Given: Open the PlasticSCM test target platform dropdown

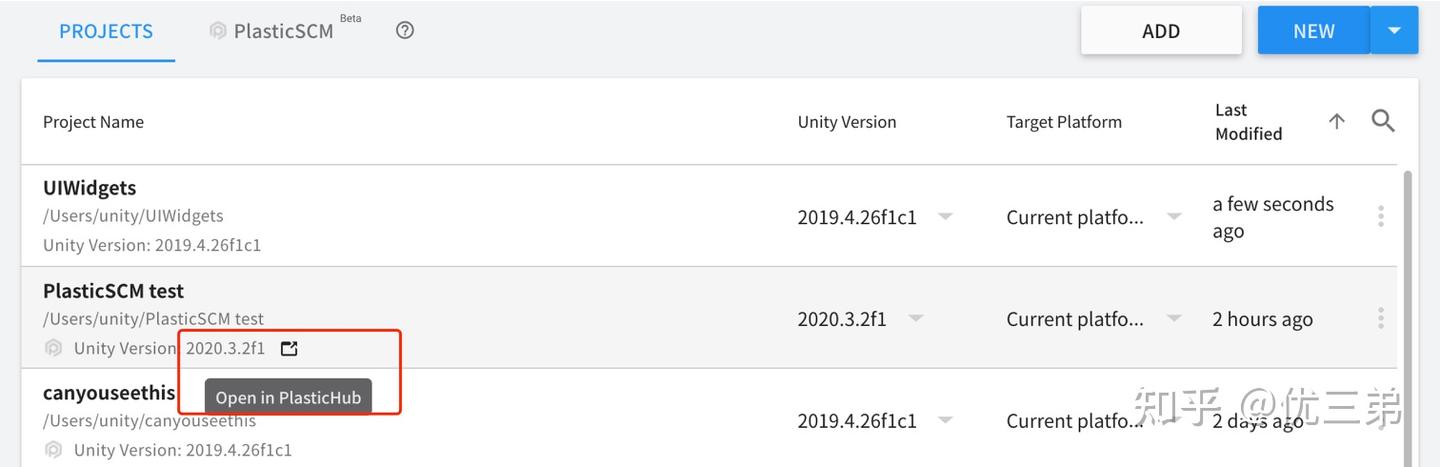Looking at the screenshot, I should coord(1174,319).
